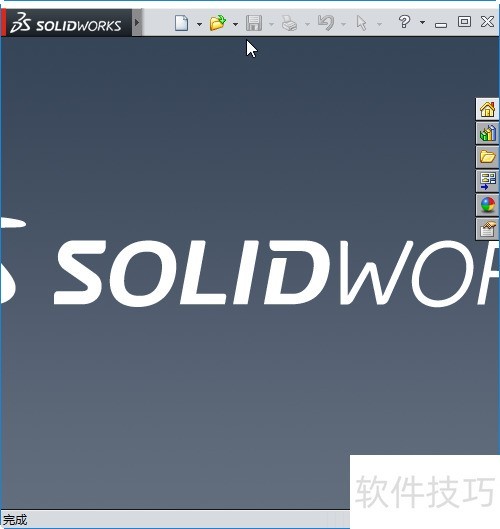Screen dimensions: 500x529
Task: Expand the Help dropdown arrow
Action: coord(422,23)
